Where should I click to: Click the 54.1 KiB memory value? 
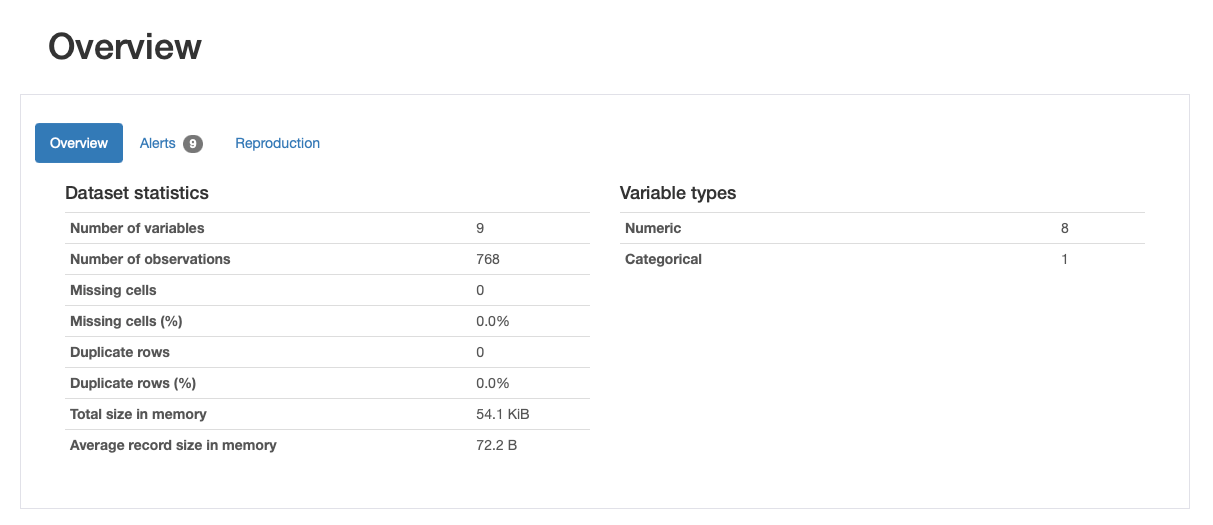[x=503, y=414]
